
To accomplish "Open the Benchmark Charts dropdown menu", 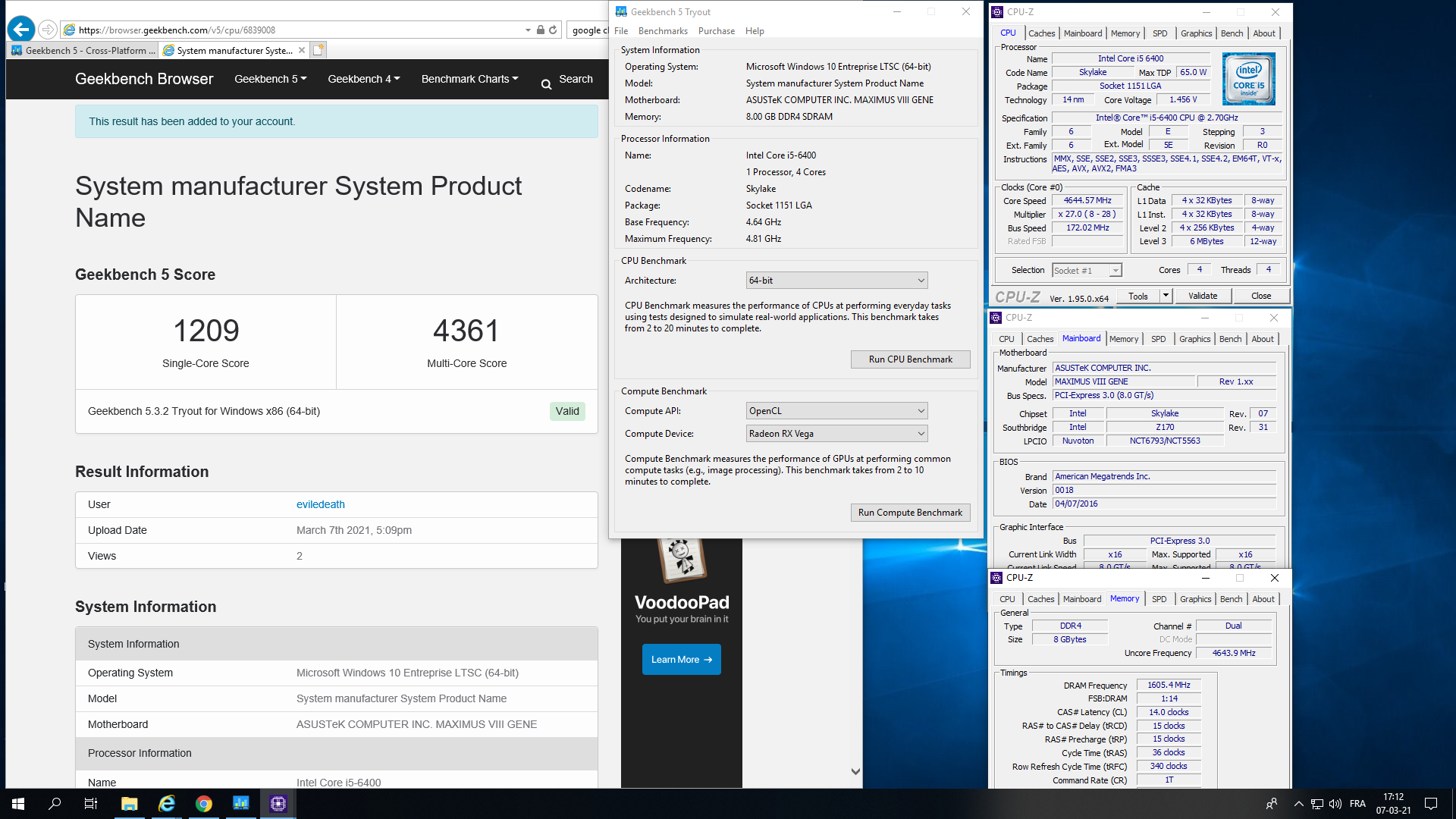I will pyautogui.click(x=469, y=79).
